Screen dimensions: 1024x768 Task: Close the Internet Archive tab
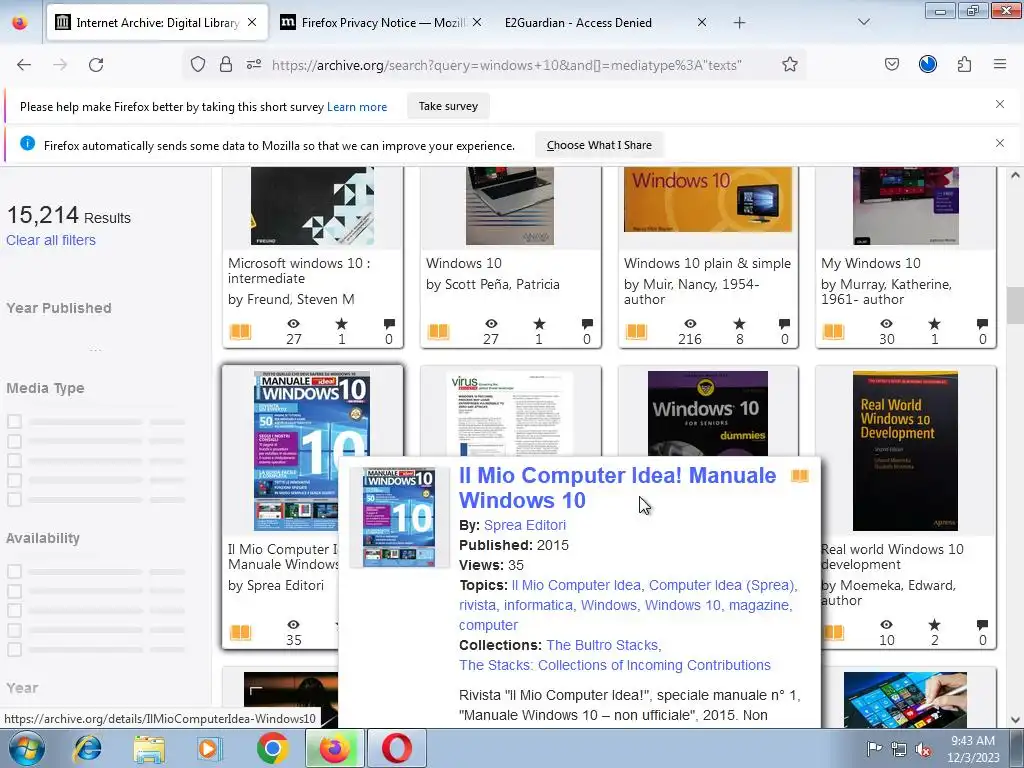click(252, 22)
